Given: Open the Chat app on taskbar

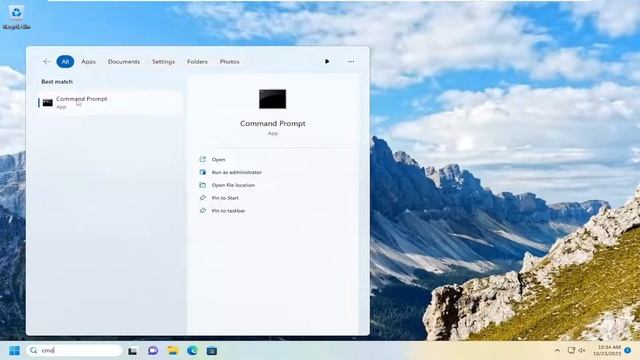Looking at the screenshot, I should pos(153,351).
